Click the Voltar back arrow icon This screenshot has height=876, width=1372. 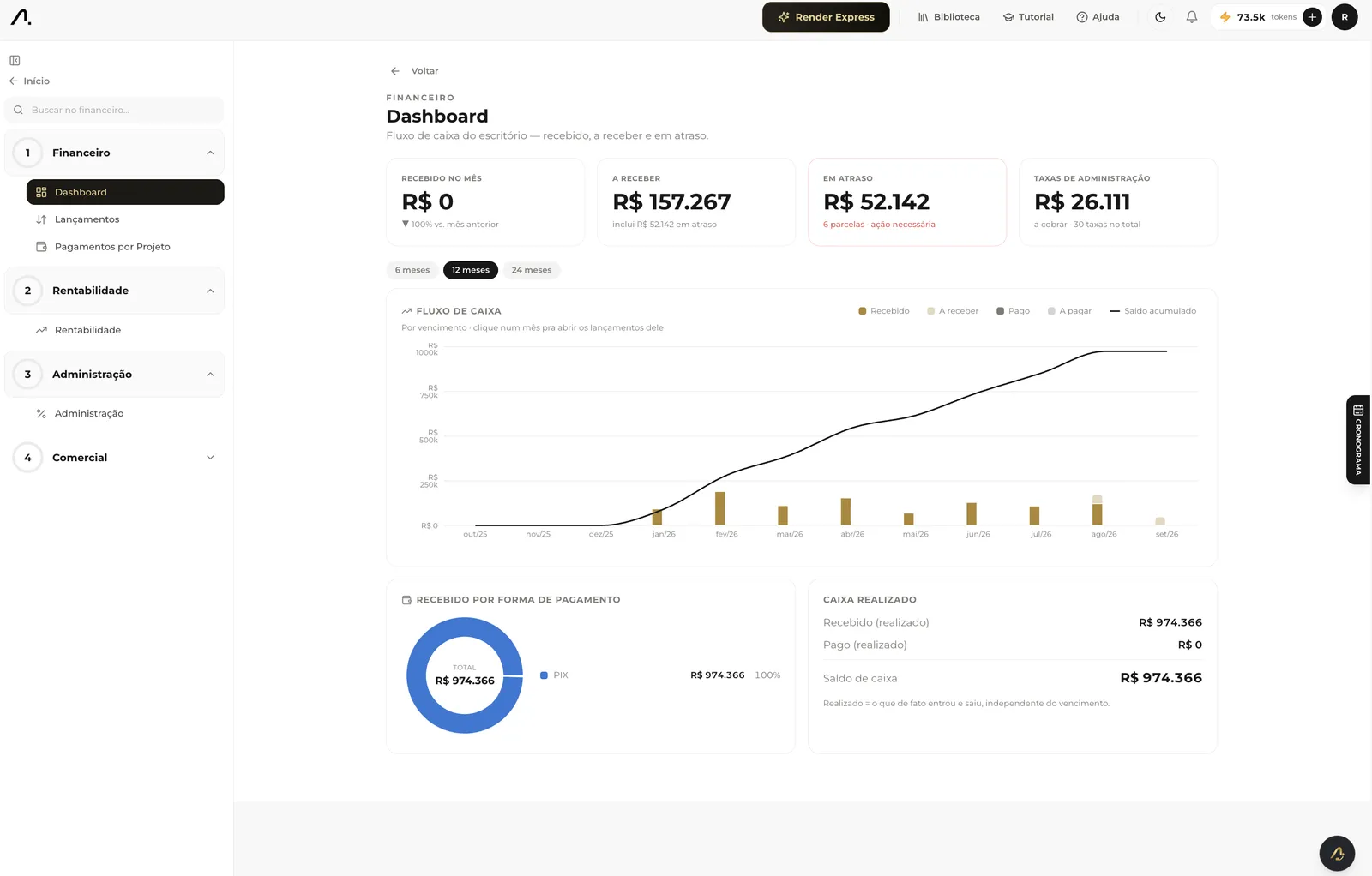point(395,71)
